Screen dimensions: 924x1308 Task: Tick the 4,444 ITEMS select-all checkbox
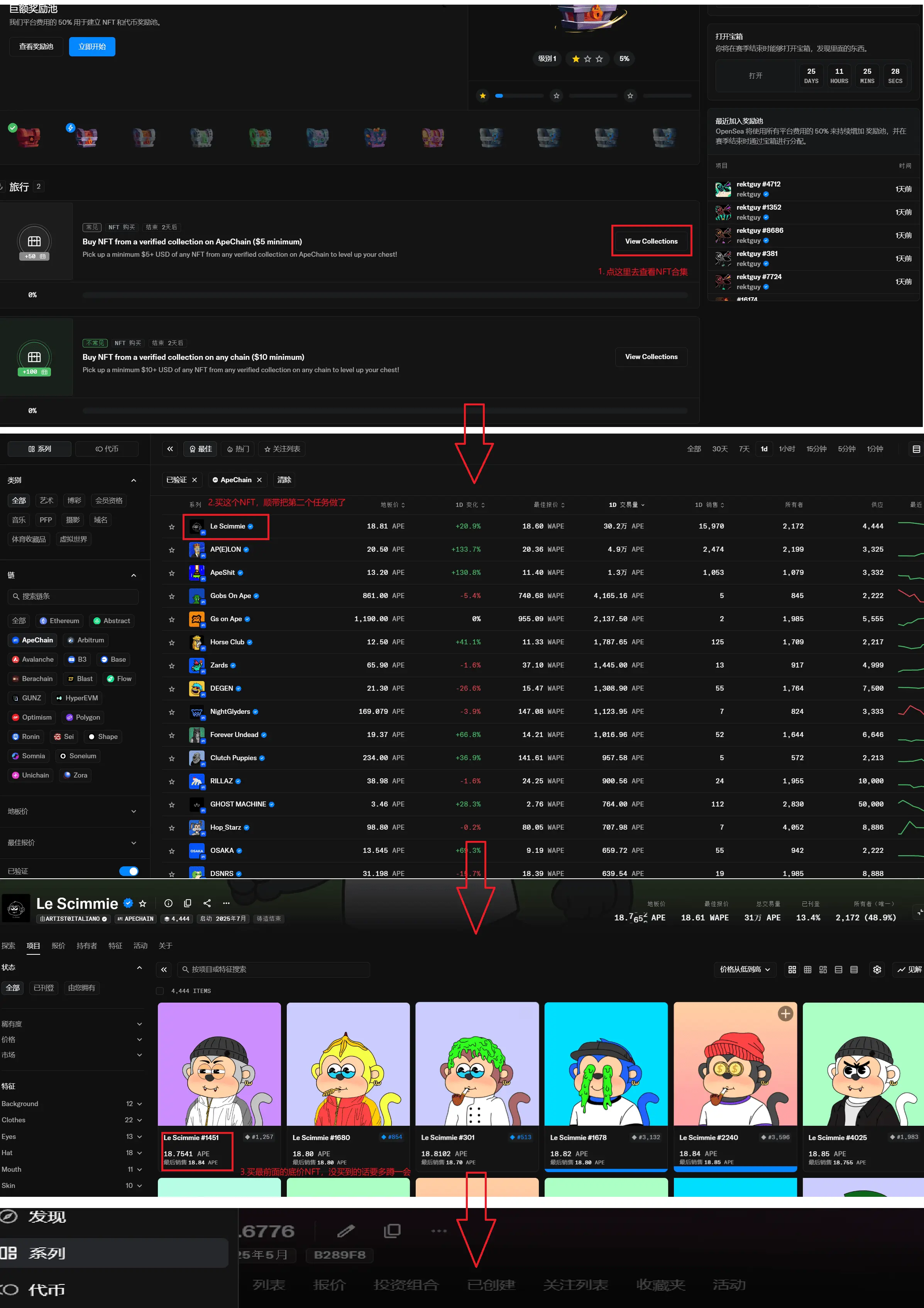pos(160,991)
